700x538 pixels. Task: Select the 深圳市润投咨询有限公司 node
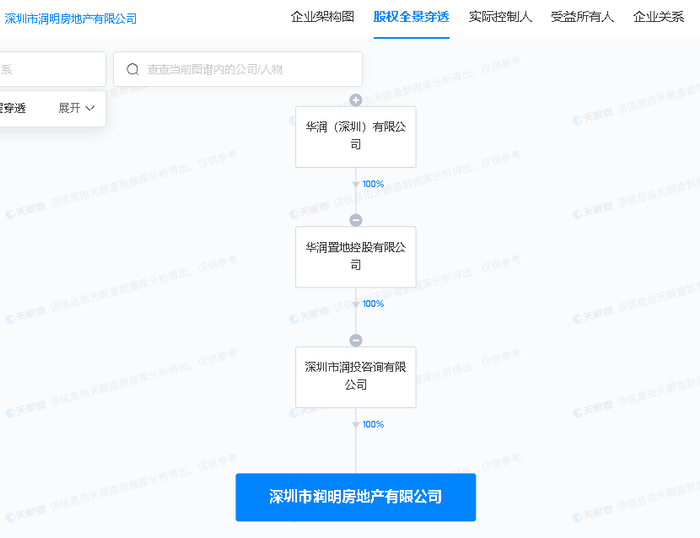pos(355,377)
